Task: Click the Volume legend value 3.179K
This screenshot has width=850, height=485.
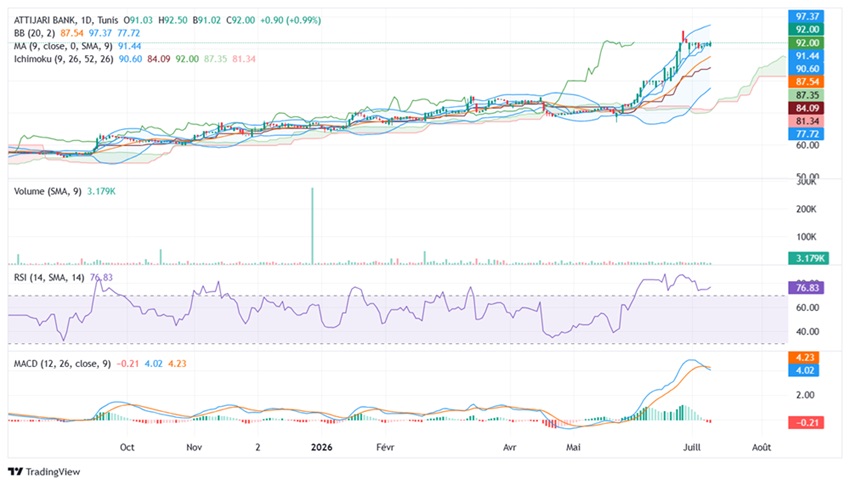Action: coord(101,191)
